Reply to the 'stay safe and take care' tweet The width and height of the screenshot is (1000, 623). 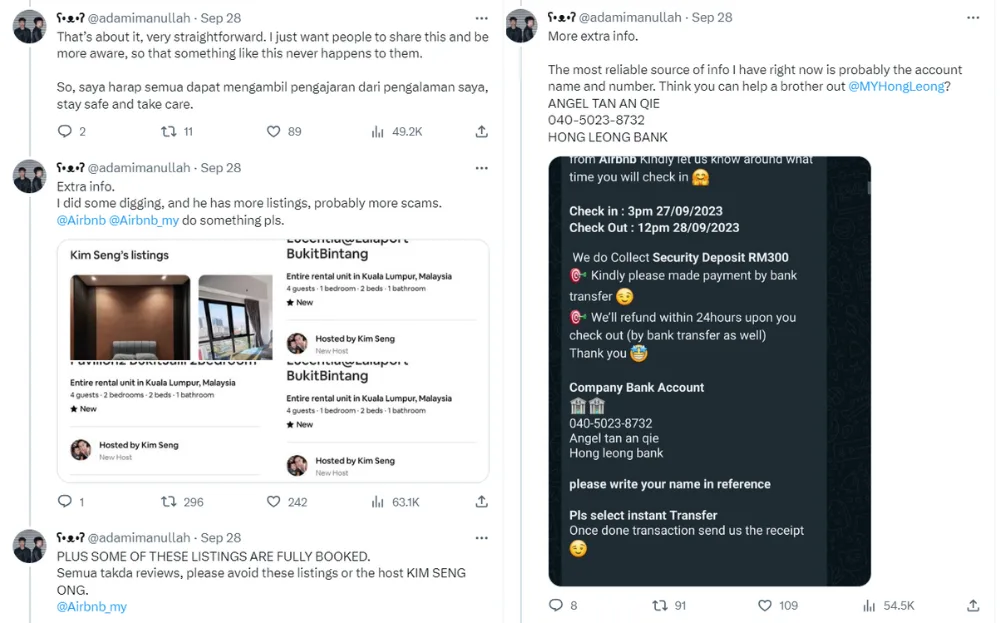tap(65, 131)
